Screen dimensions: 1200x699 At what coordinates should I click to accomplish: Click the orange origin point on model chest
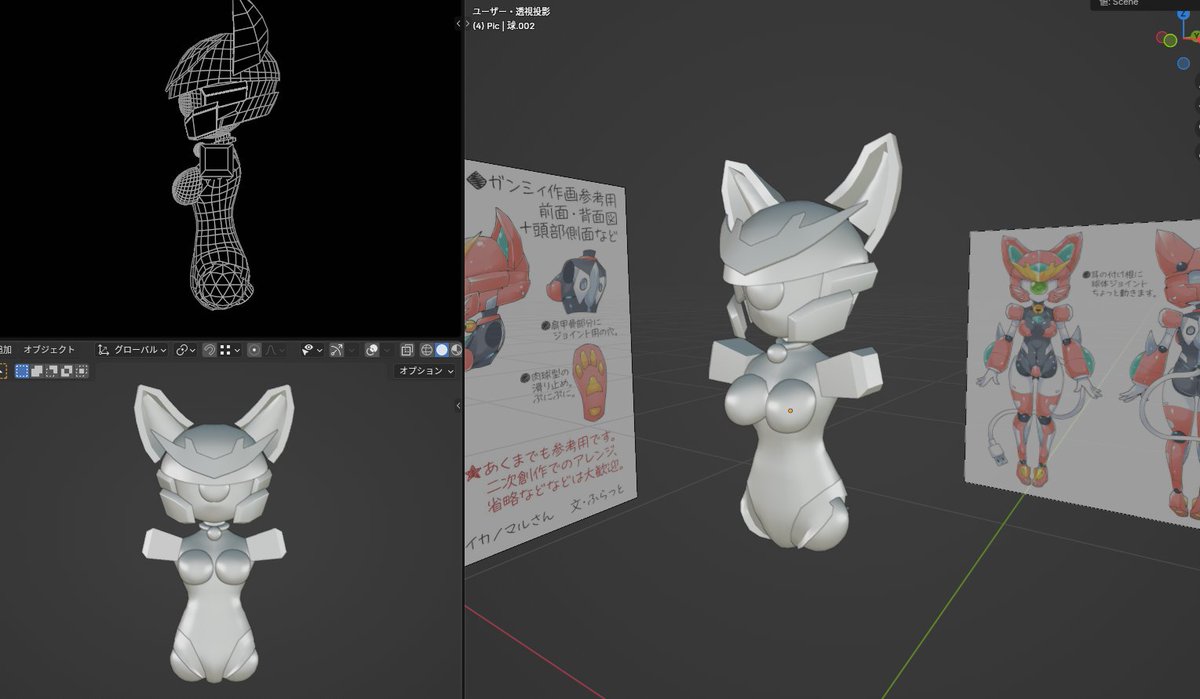[x=790, y=410]
